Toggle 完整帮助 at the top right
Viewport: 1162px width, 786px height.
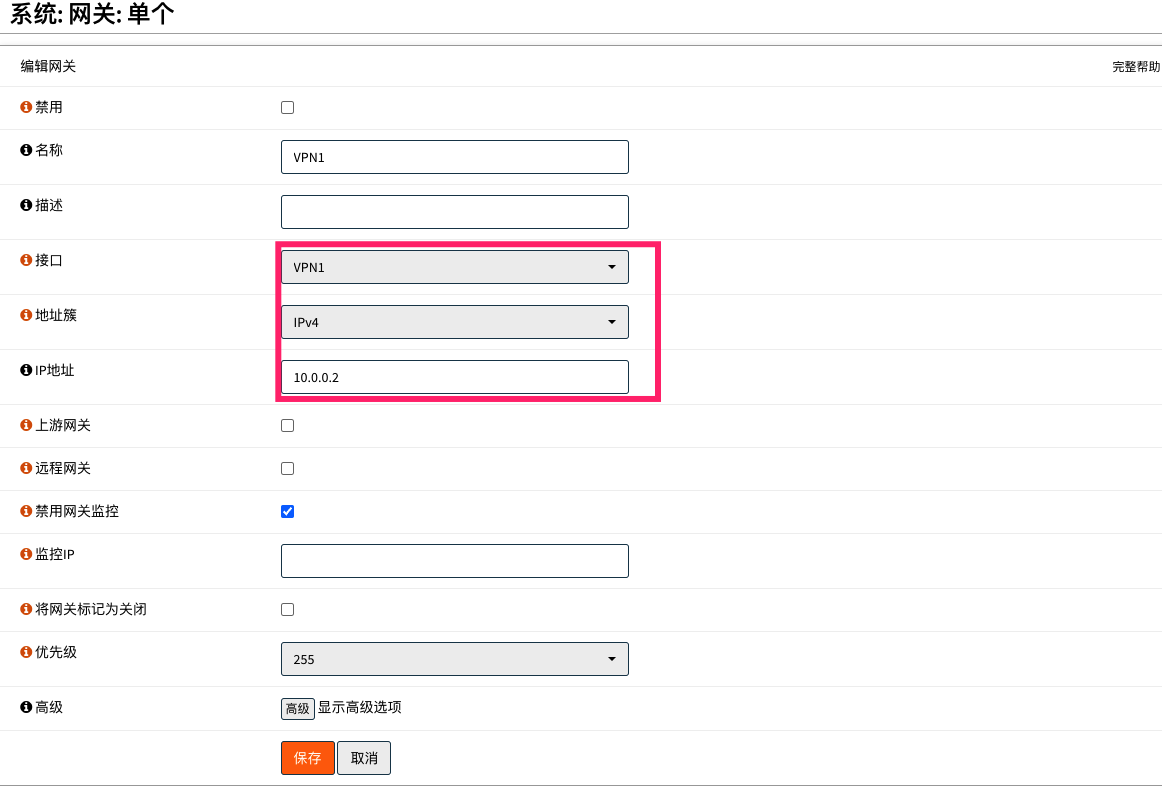click(1135, 67)
